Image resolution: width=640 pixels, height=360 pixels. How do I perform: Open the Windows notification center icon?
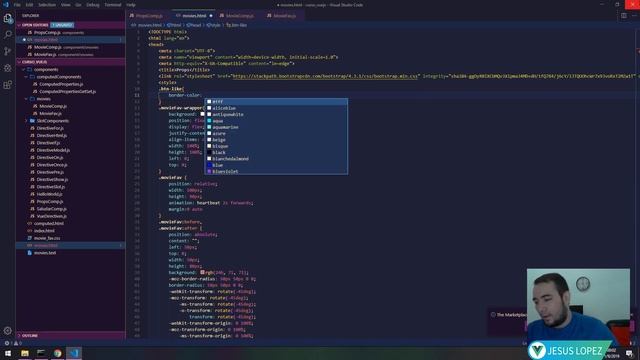(x=629, y=353)
